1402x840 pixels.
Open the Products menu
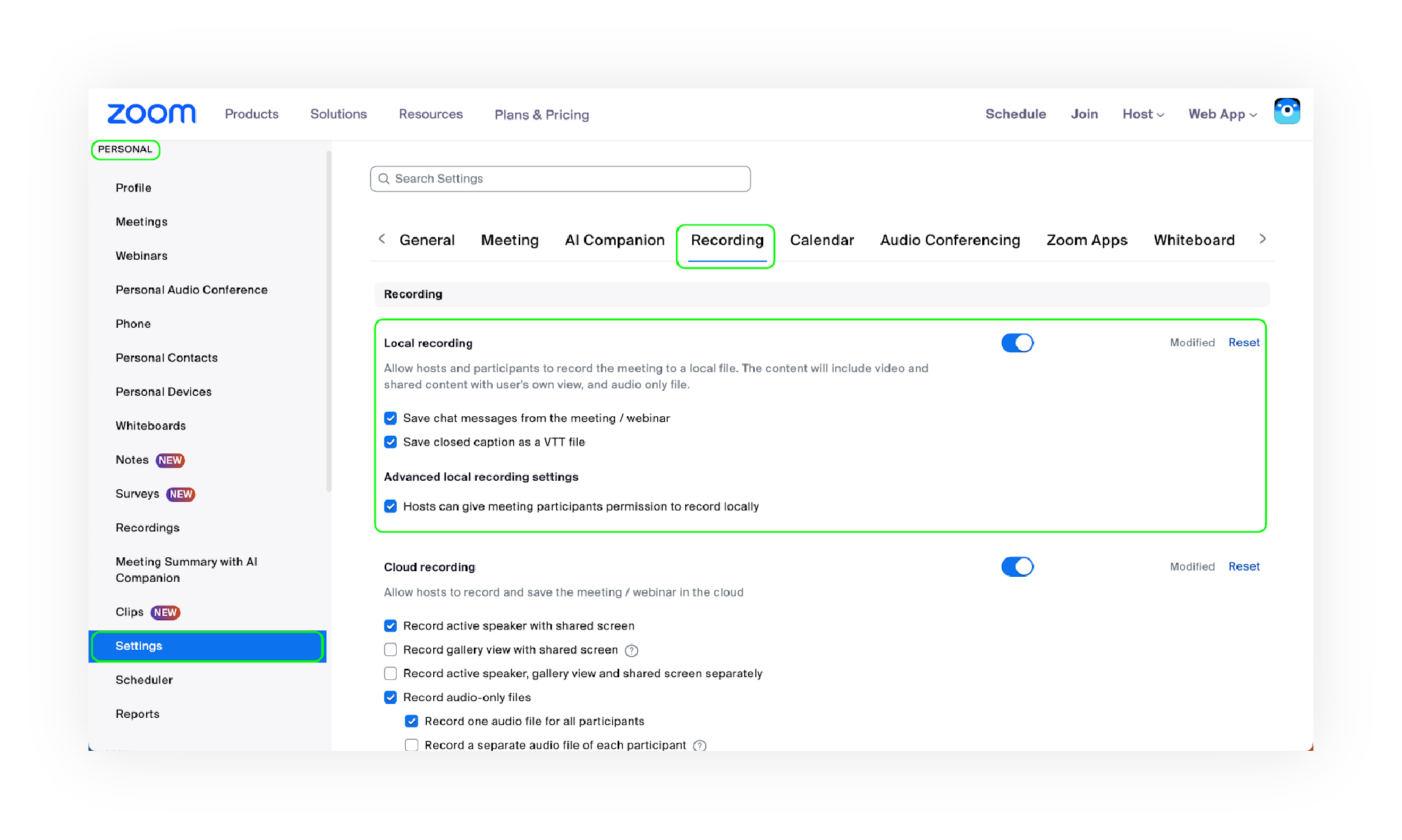click(251, 114)
